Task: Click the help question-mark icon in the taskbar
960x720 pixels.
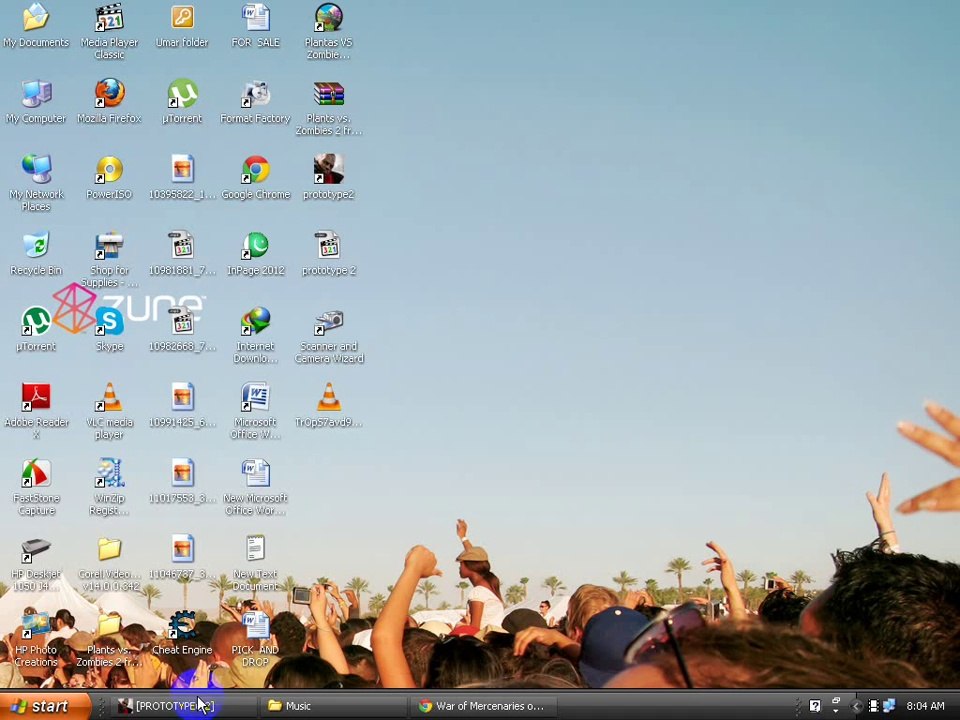Action: pos(815,706)
